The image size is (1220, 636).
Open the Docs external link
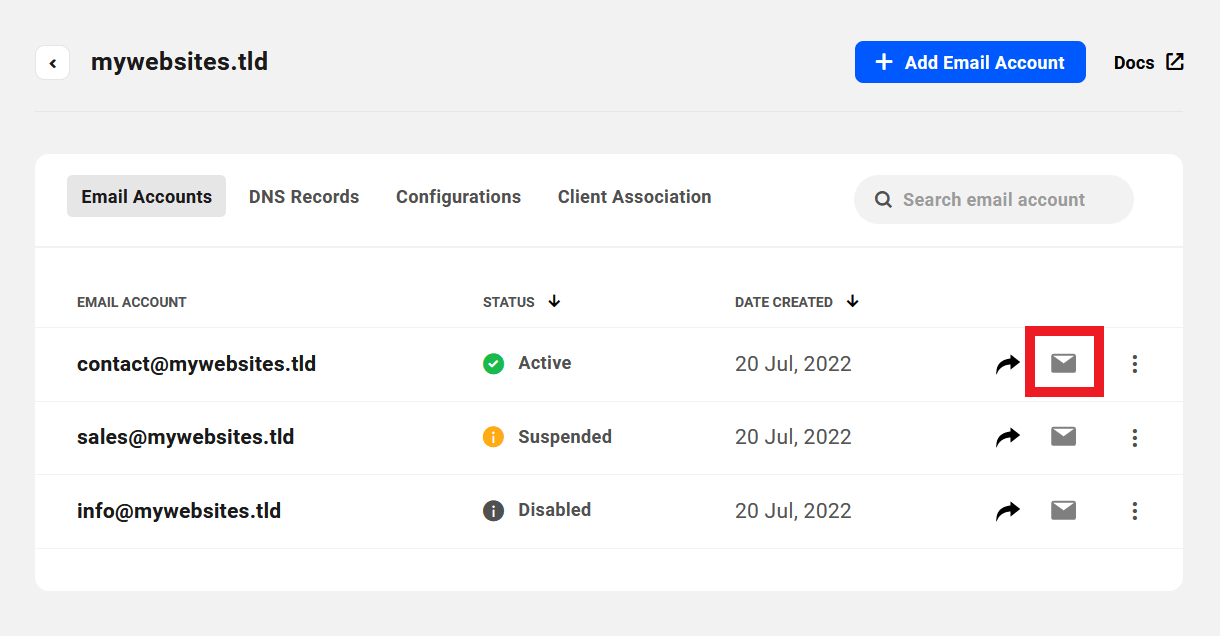point(1149,62)
